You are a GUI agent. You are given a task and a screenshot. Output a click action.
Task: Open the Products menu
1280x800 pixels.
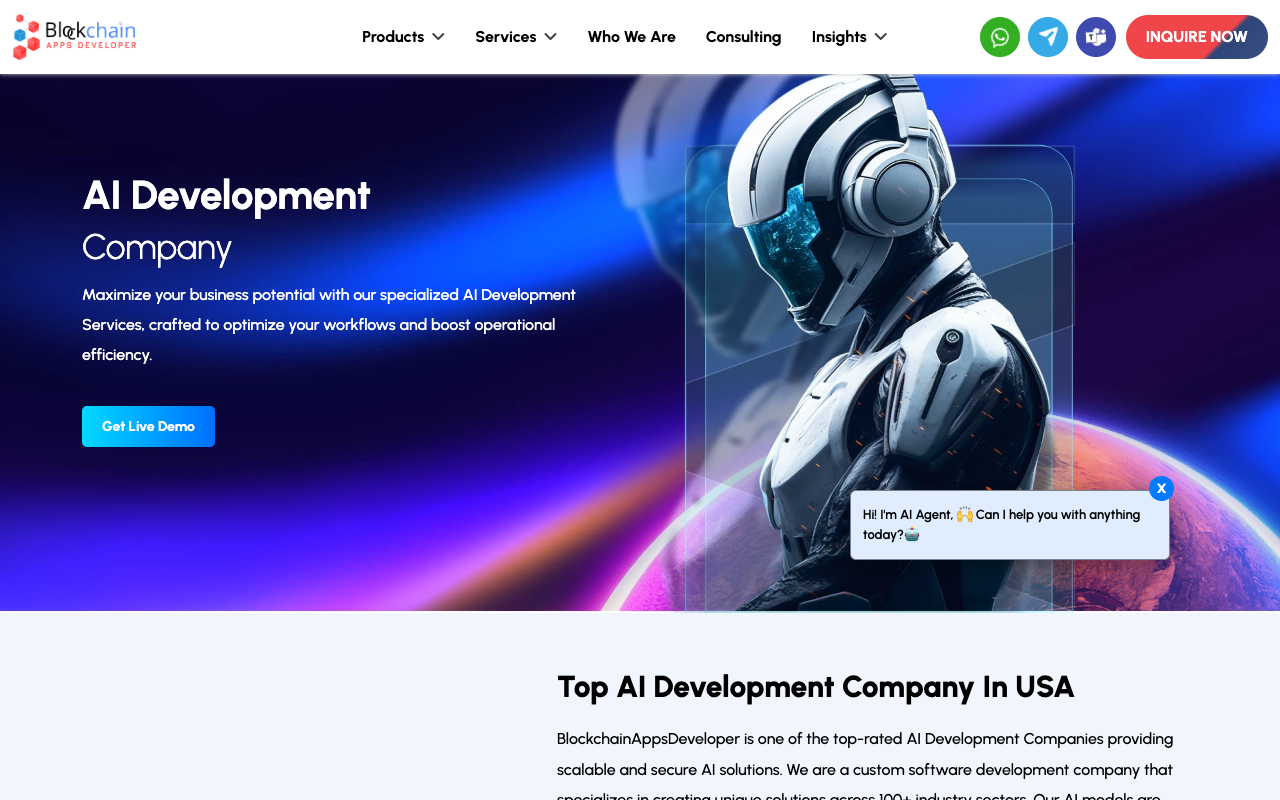click(x=393, y=37)
